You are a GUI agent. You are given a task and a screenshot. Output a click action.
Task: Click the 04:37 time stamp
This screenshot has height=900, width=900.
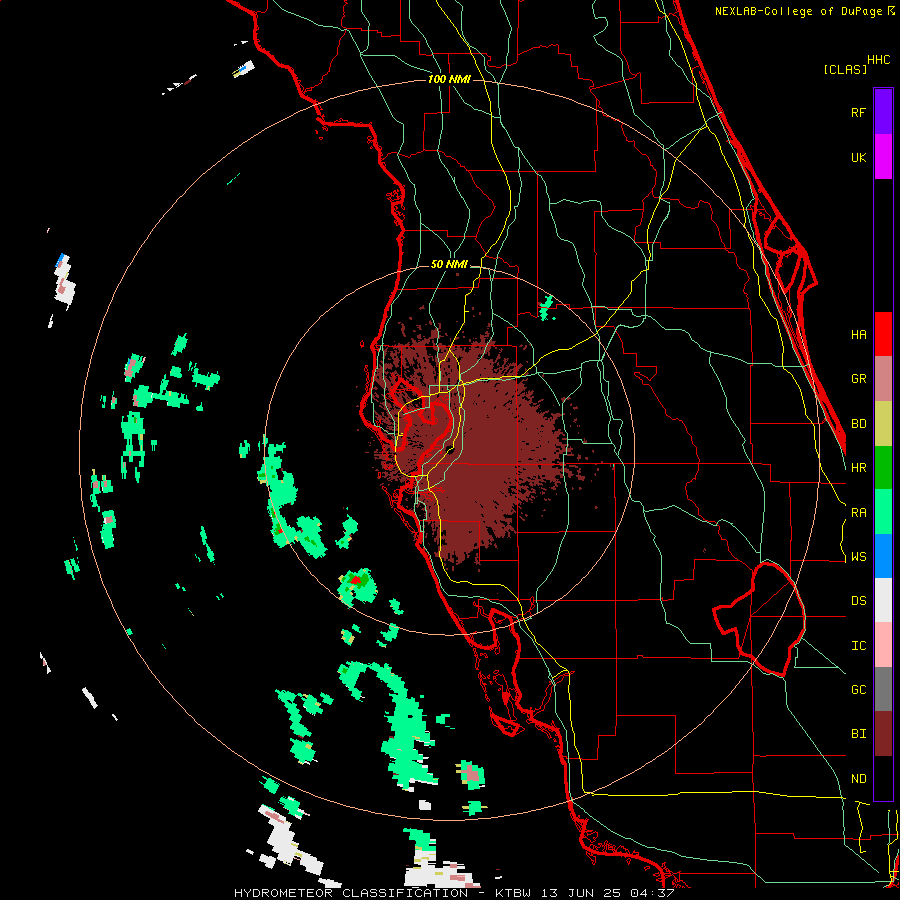point(653,893)
